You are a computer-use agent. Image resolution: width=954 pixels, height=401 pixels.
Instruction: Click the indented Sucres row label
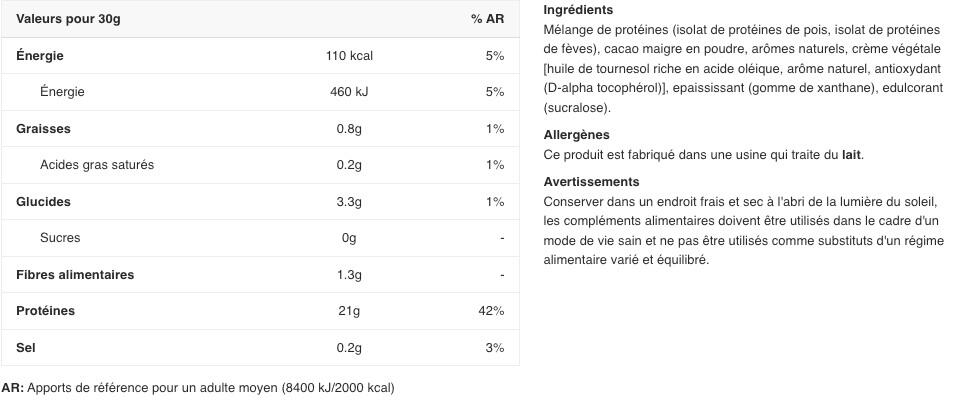coord(60,238)
